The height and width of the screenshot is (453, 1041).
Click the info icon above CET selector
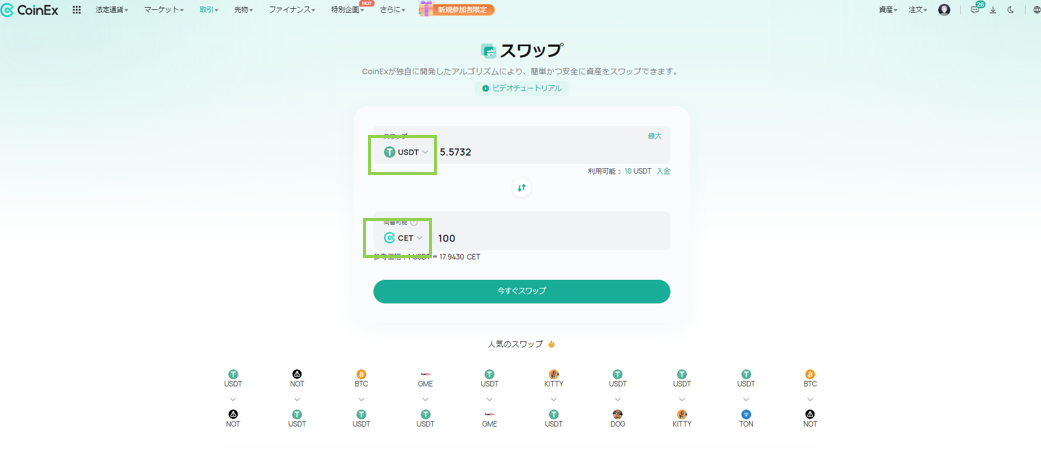[414, 222]
